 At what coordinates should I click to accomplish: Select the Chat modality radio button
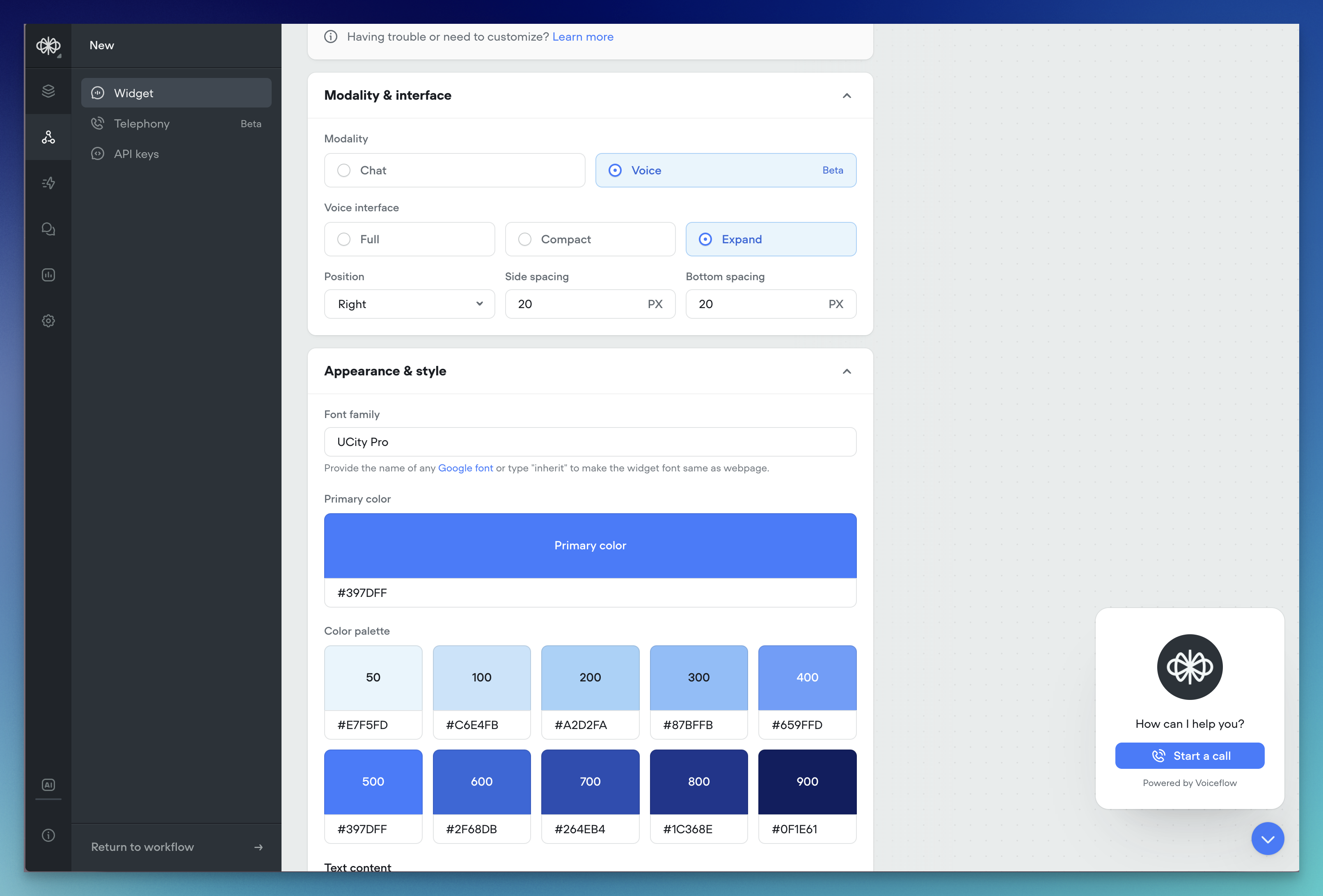pos(344,170)
